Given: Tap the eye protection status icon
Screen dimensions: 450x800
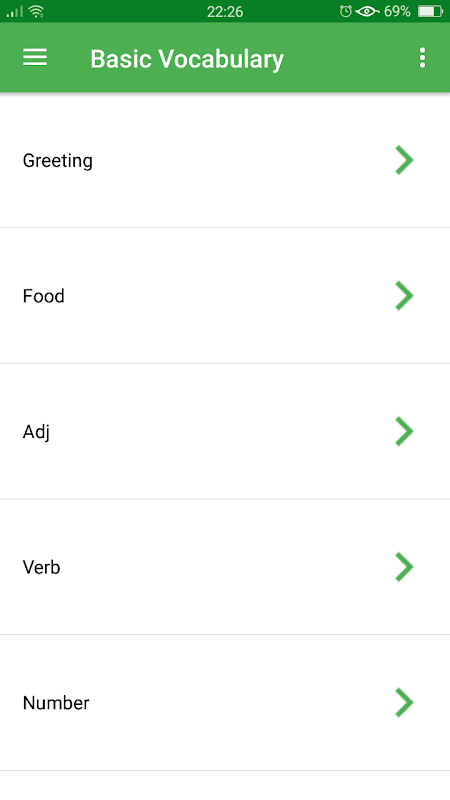Looking at the screenshot, I should pyautogui.click(x=367, y=11).
